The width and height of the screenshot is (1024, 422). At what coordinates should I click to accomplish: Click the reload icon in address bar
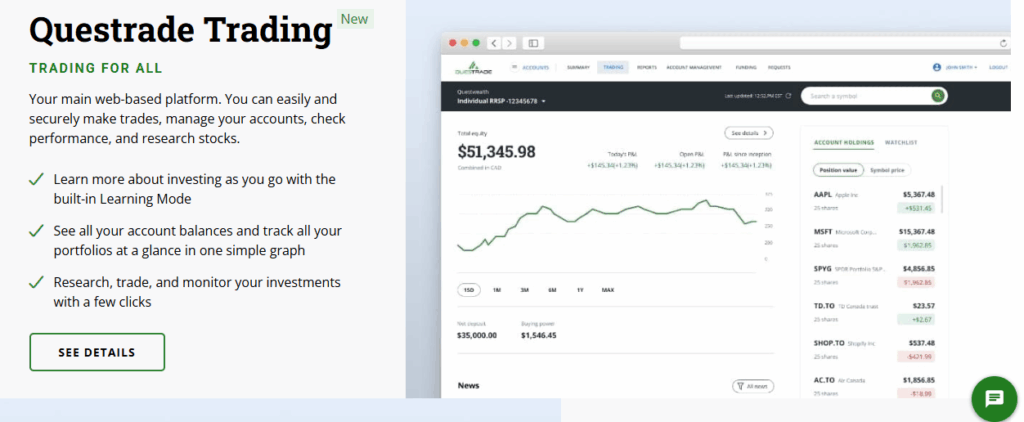click(x=1003, y=43)
